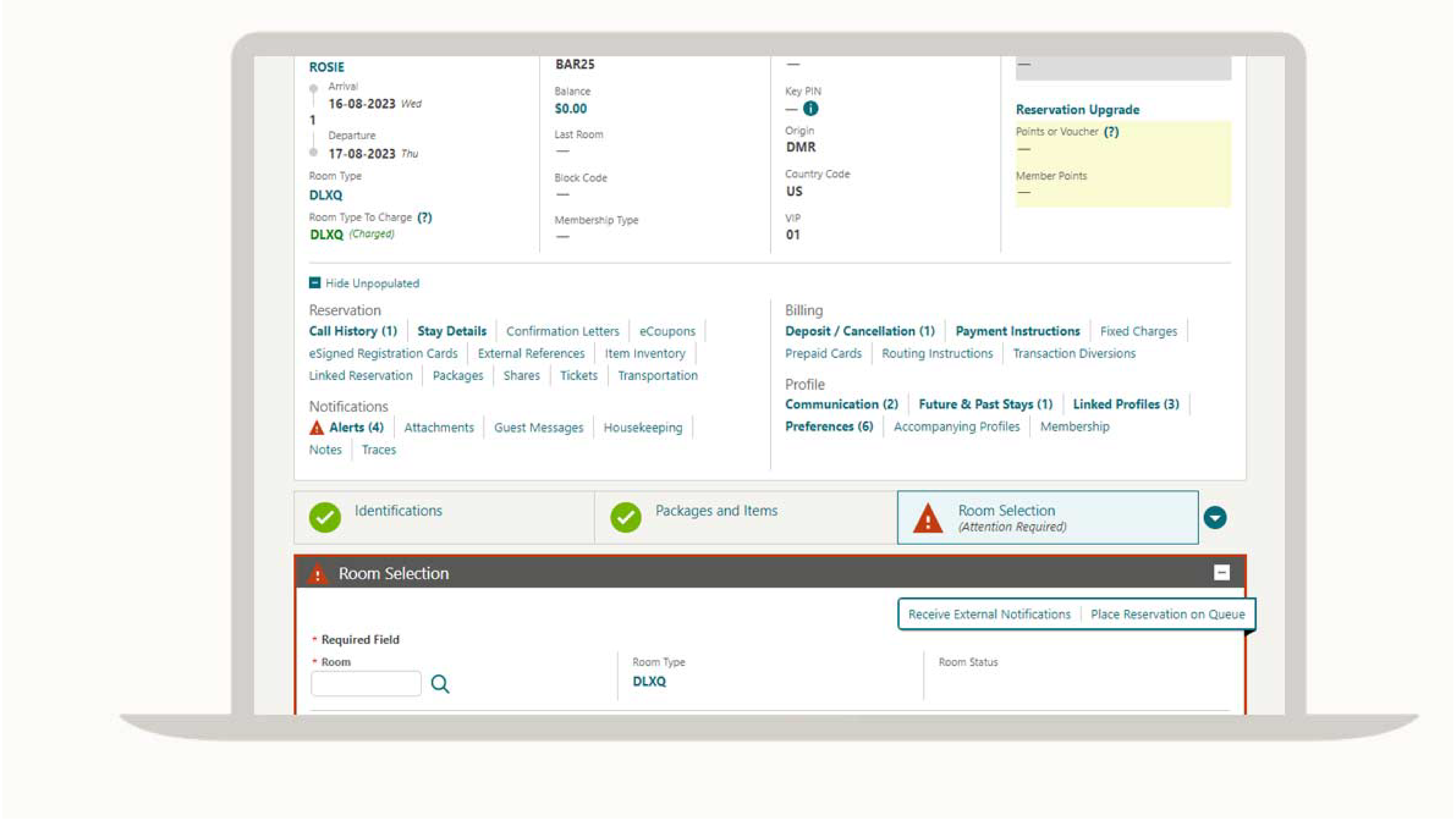This screenshot has height=819, width=1456.
Task: Click inside the Room input field
Action: click(x=364, y=684)
